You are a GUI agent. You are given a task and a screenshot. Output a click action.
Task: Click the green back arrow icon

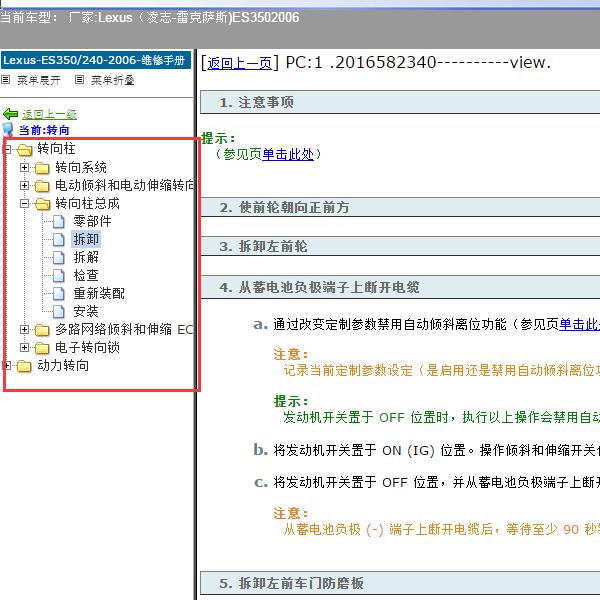(10, 114)
